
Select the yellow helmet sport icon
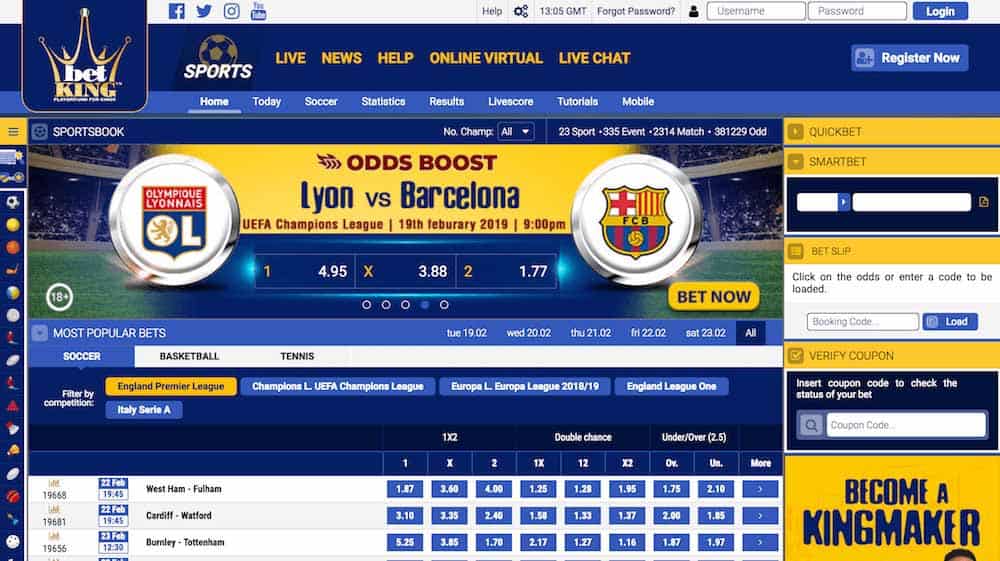tap(13, 451)
